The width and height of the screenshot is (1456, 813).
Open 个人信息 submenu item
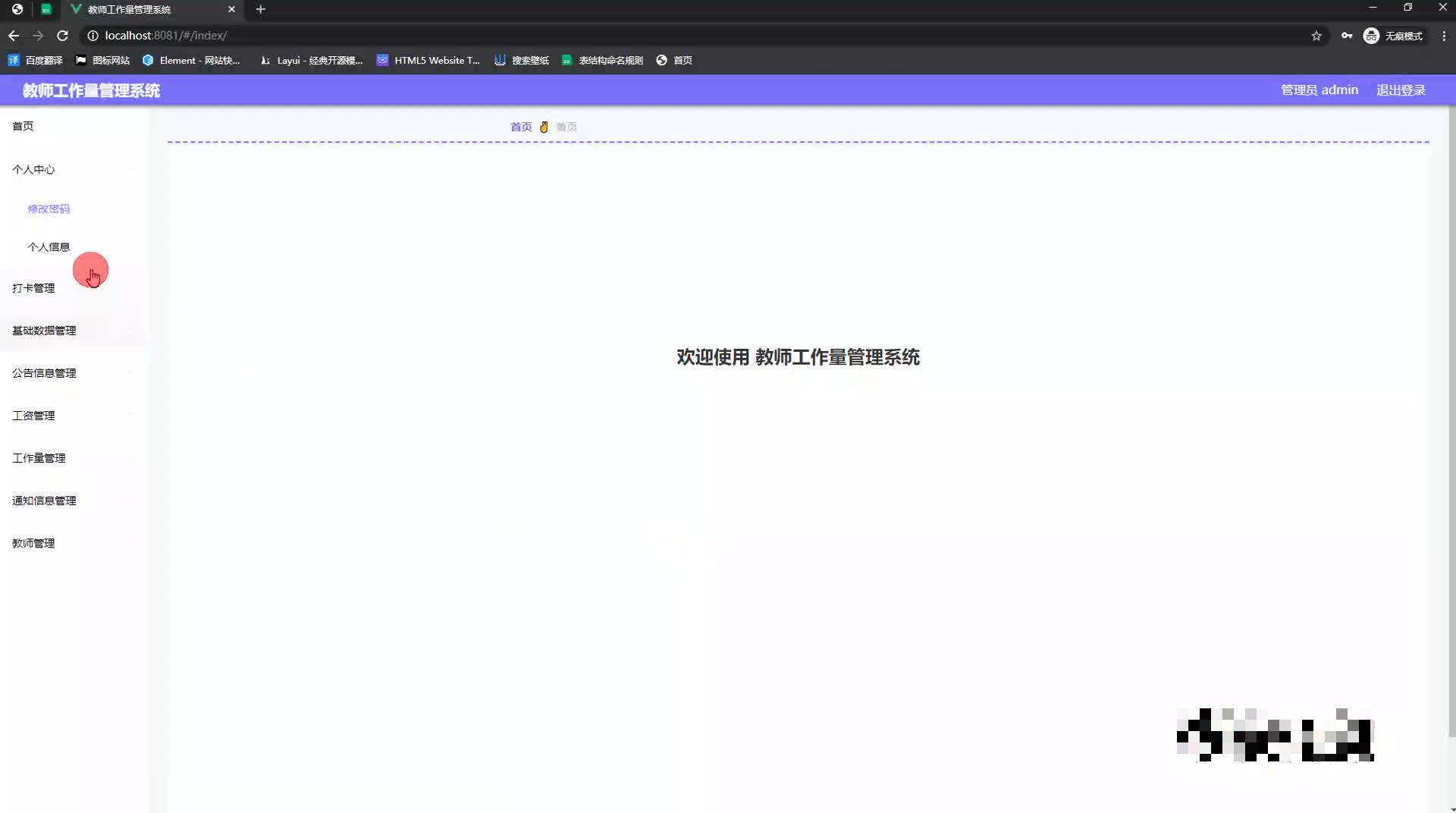74,246
